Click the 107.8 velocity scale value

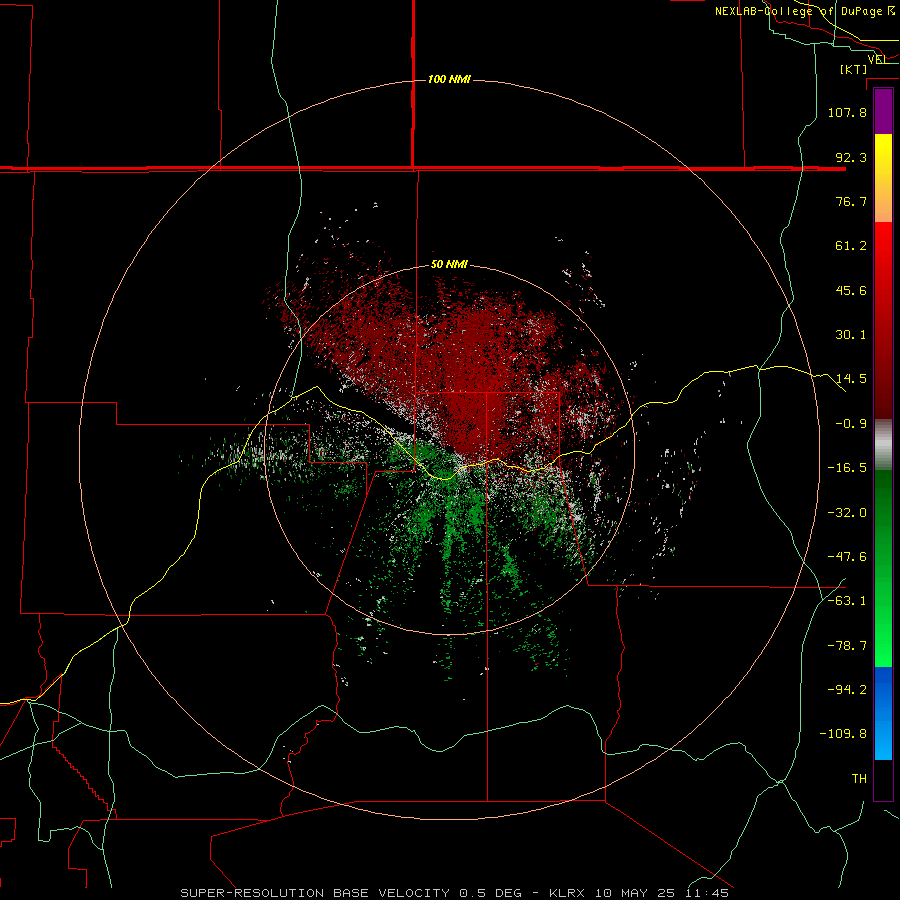(847, 112)
